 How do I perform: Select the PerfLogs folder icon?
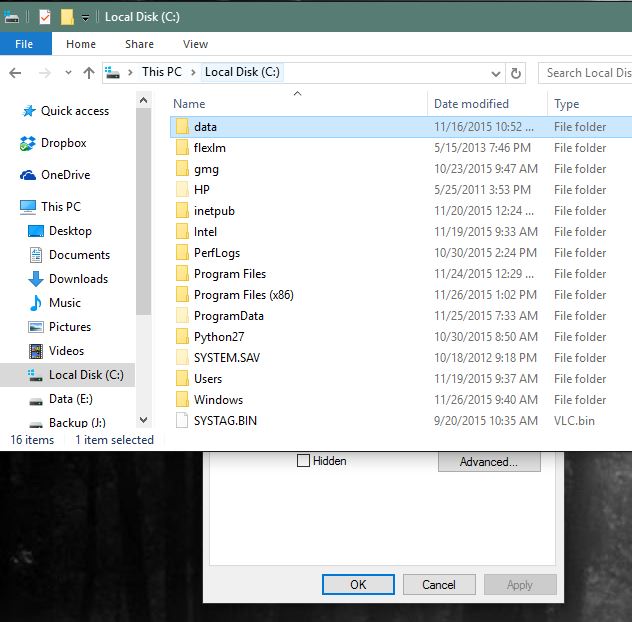(182, 252)
